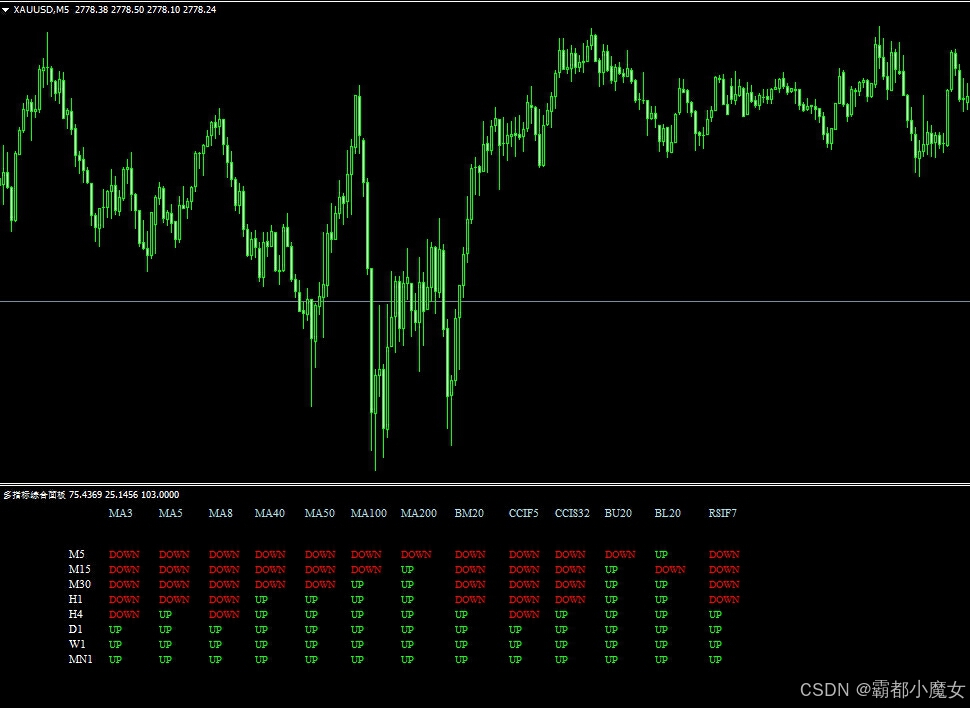Click the indicator values 75.4369 25.1456 103.0000
970x708 pixels.
[124, 494]
